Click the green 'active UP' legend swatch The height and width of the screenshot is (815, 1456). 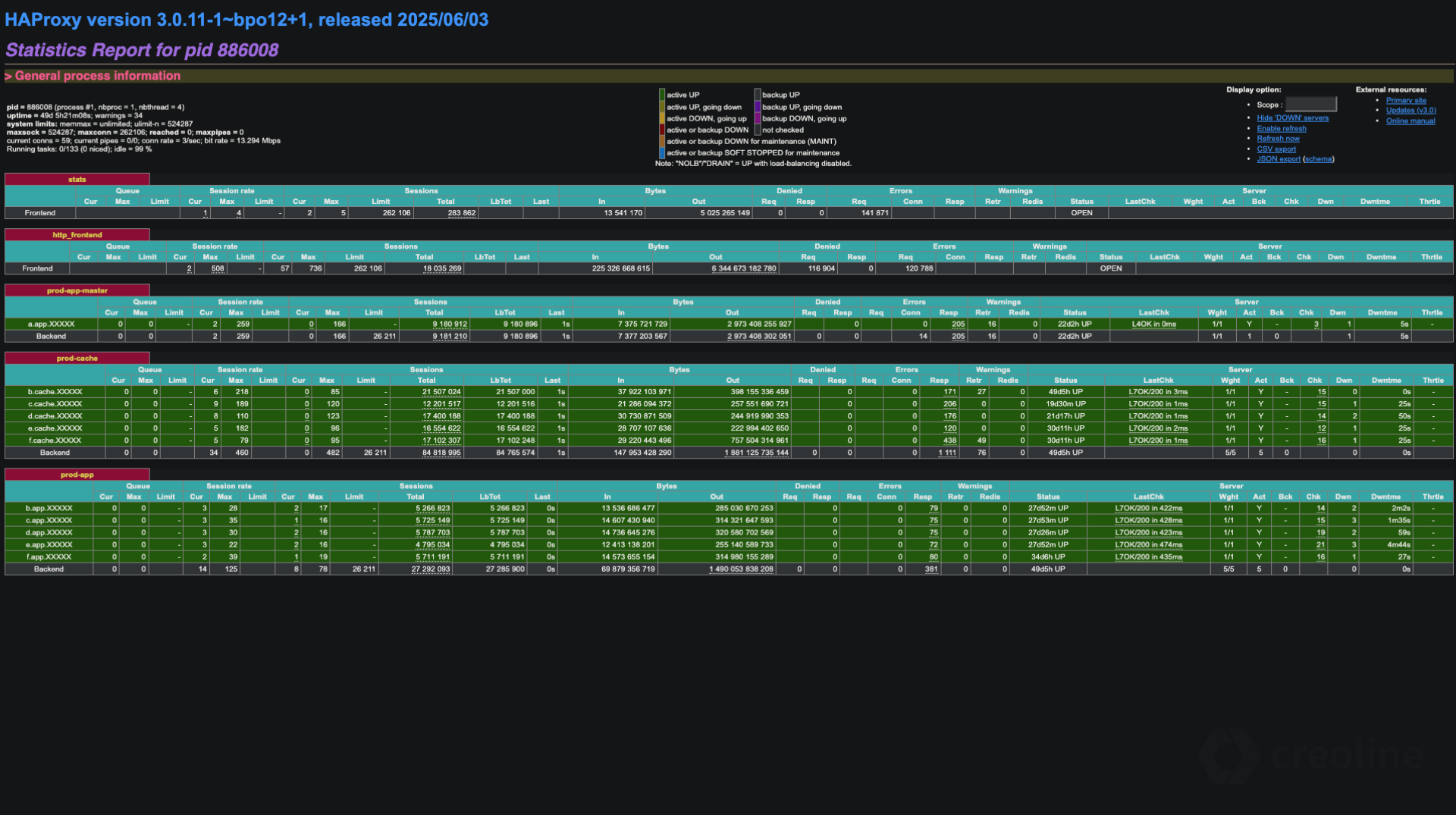[x=662, y=95]
